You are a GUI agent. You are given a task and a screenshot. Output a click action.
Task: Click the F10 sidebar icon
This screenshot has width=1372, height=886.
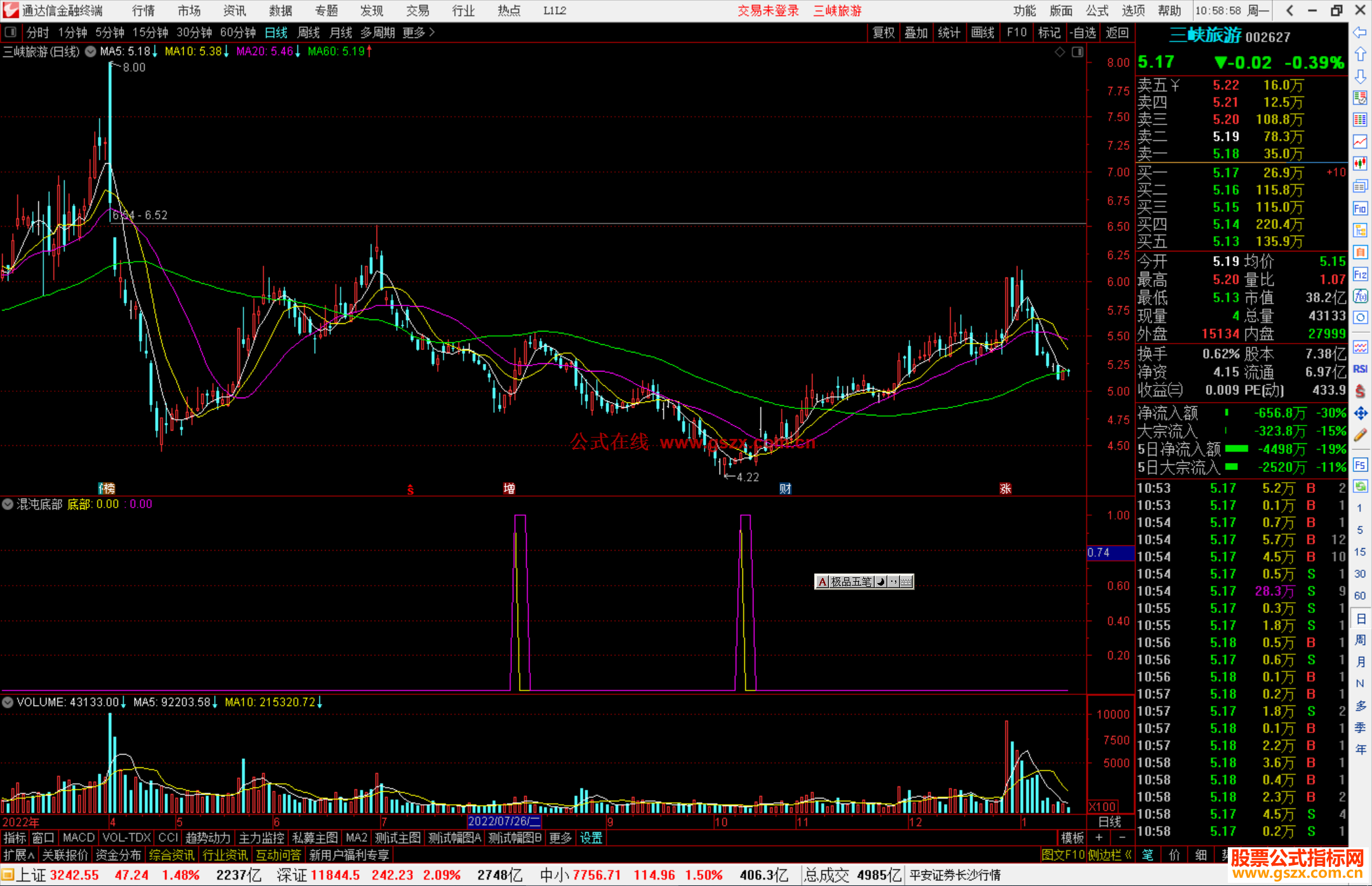click(1360, 208)
